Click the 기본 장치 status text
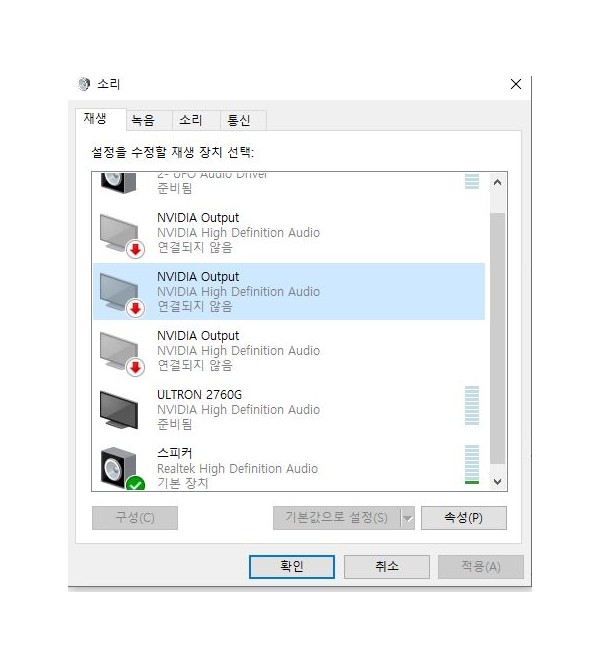 point(183,483)
